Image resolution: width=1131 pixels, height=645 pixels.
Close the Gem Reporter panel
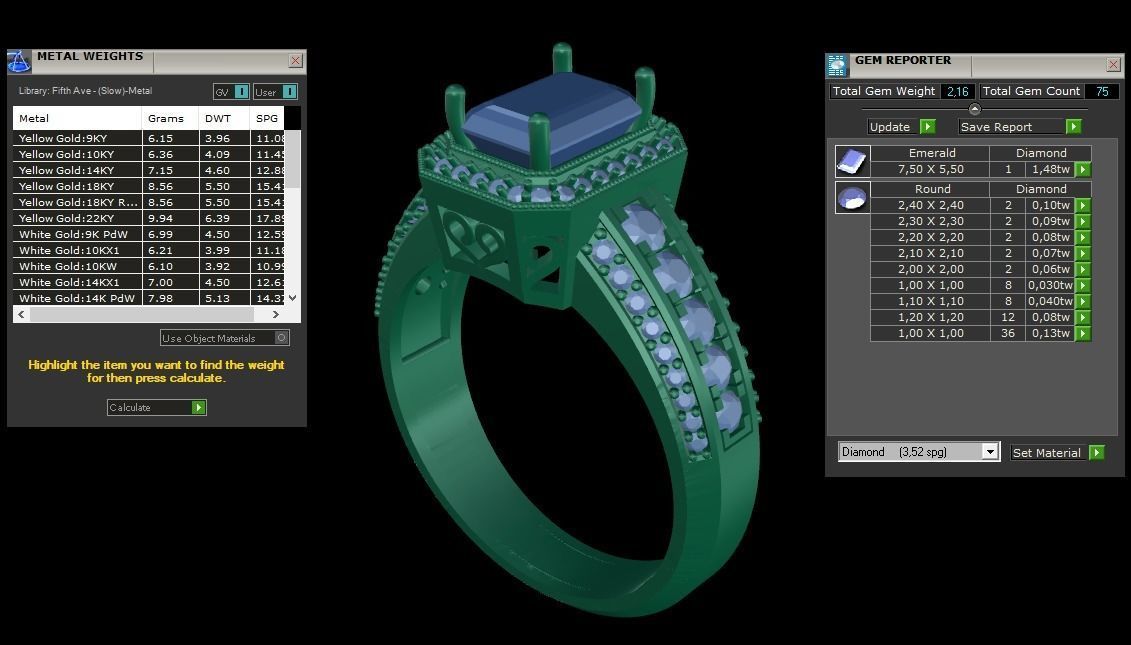1114,65
